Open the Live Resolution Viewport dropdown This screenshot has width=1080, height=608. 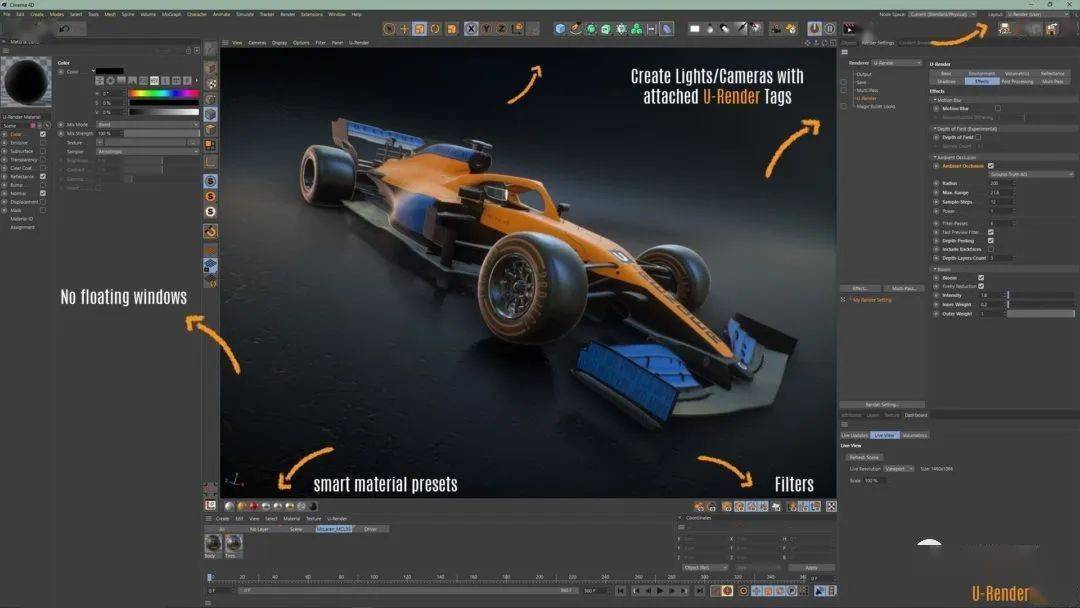coord(898,468)
